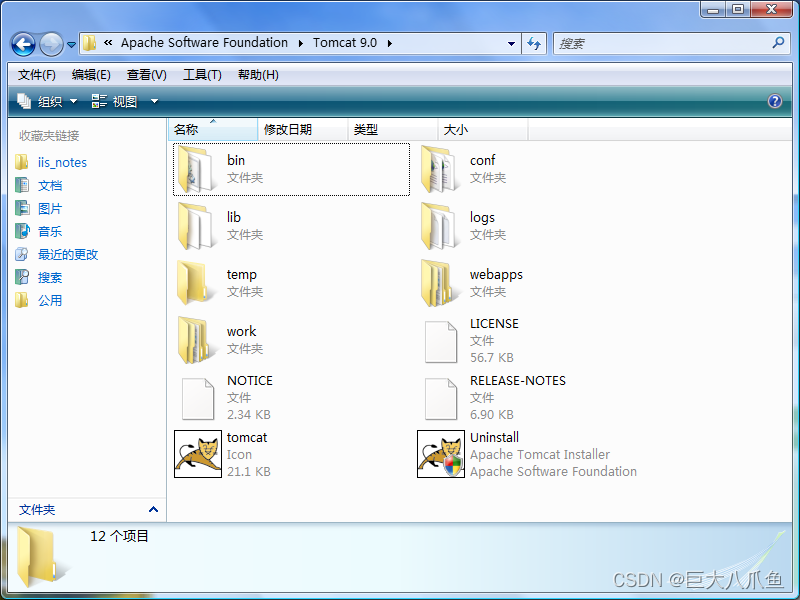Screen dimensions: 800x600
Task: Select the 'RELEASE-NOTES' file name text
Action: coord(517,381)
